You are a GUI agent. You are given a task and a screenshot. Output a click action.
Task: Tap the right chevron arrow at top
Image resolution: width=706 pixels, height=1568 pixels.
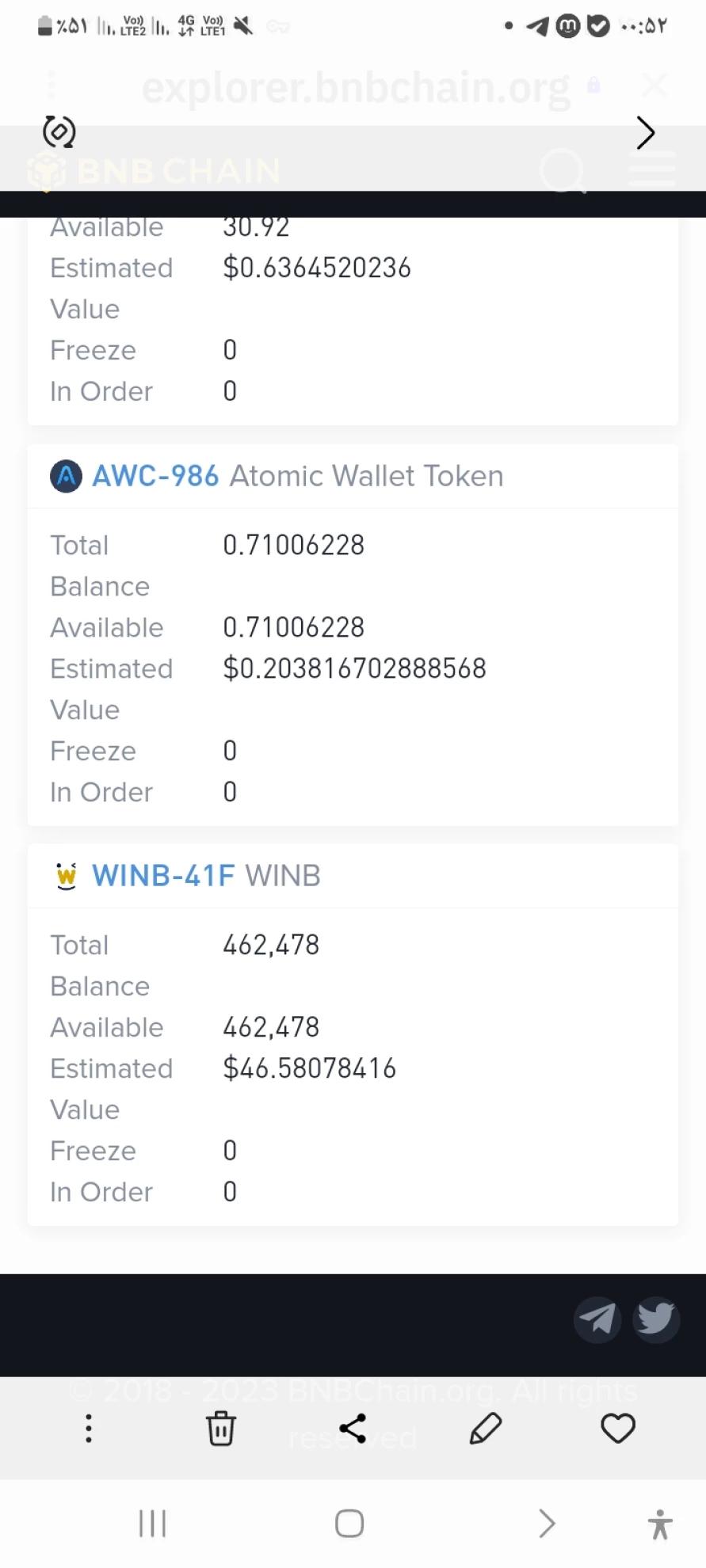646,132
